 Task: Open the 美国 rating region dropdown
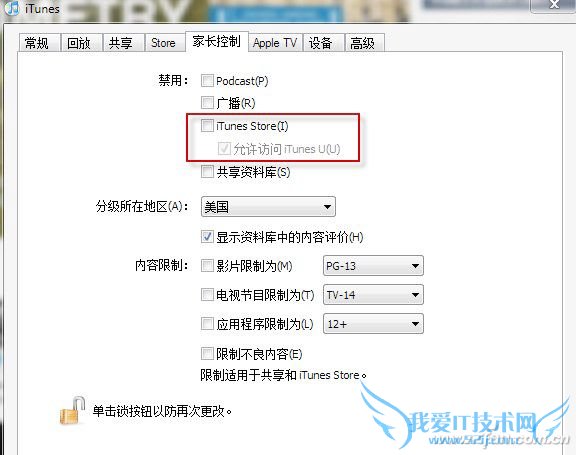point(268,207)
